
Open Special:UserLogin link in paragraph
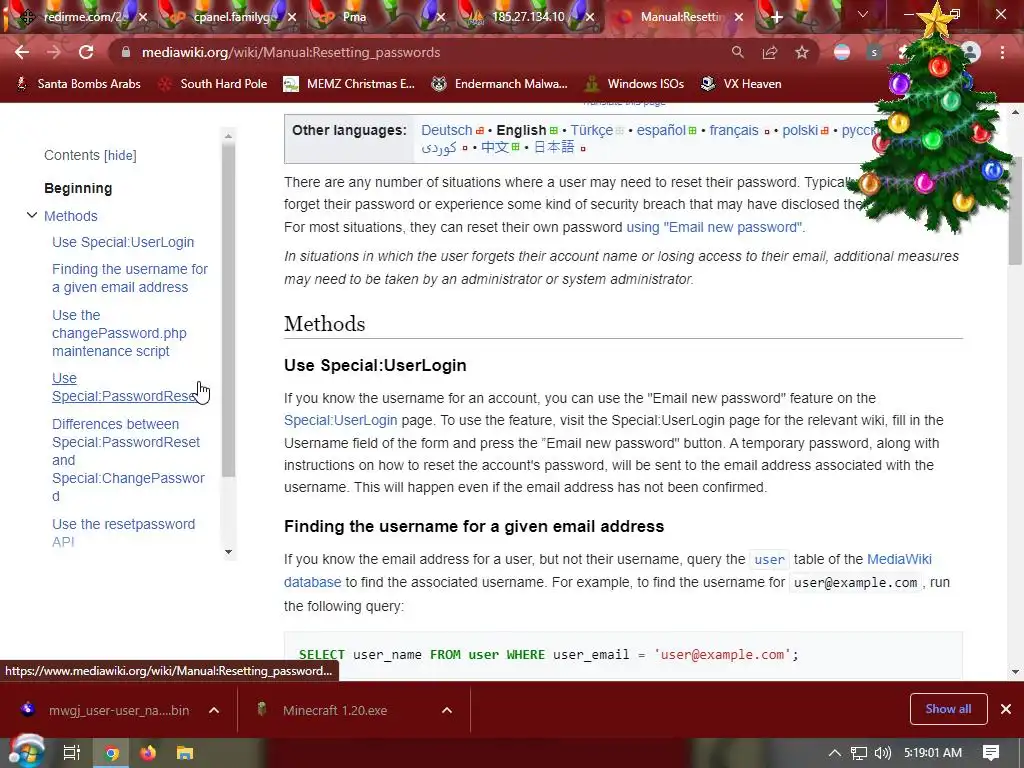tap(340, 421)
